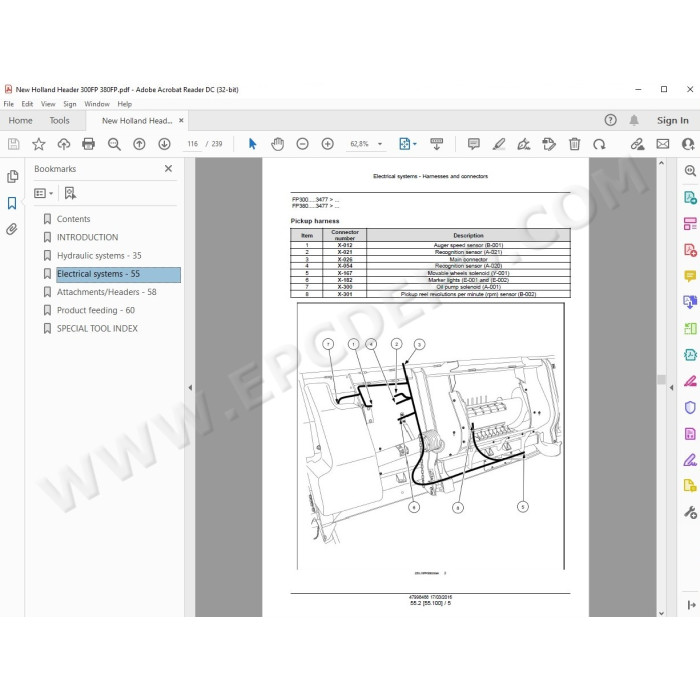Jump to Contents bookmark
The width and height of the screenshot is (700, 700).
[x=73, y=219]
